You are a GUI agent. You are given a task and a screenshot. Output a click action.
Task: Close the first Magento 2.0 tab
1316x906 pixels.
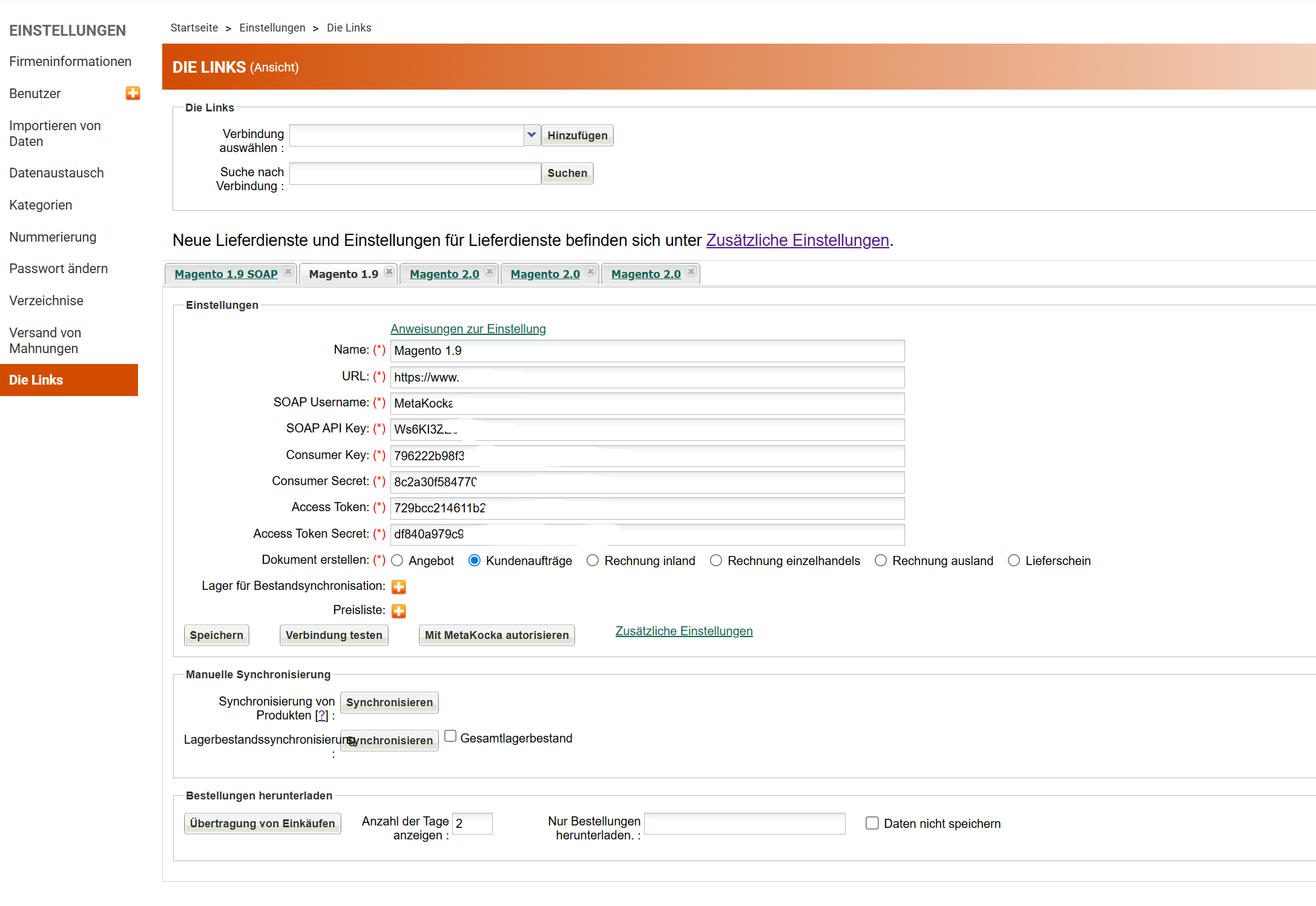tap(490, 272)
